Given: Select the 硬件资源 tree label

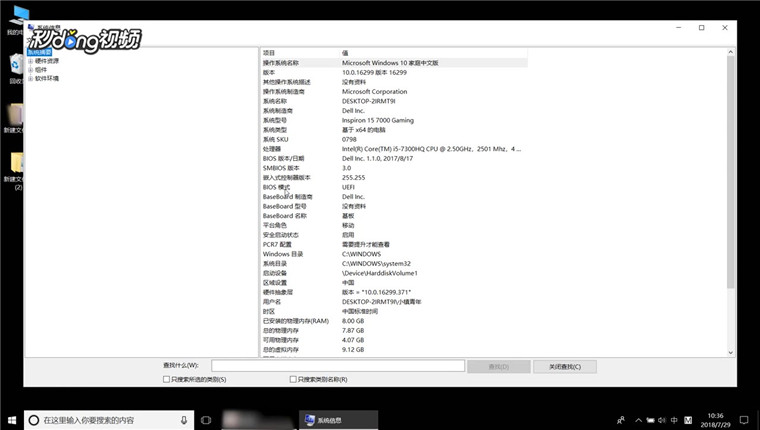Looking at the screenshot, I should pyautogui.click(x=47, y=61).
